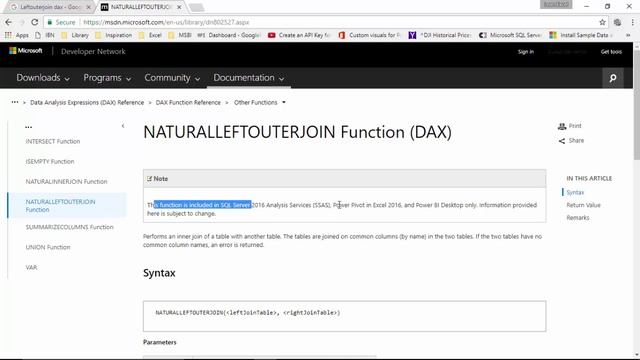640x360 pixels.
Task: Open IBN bookmark
Action: coord(45,36)
